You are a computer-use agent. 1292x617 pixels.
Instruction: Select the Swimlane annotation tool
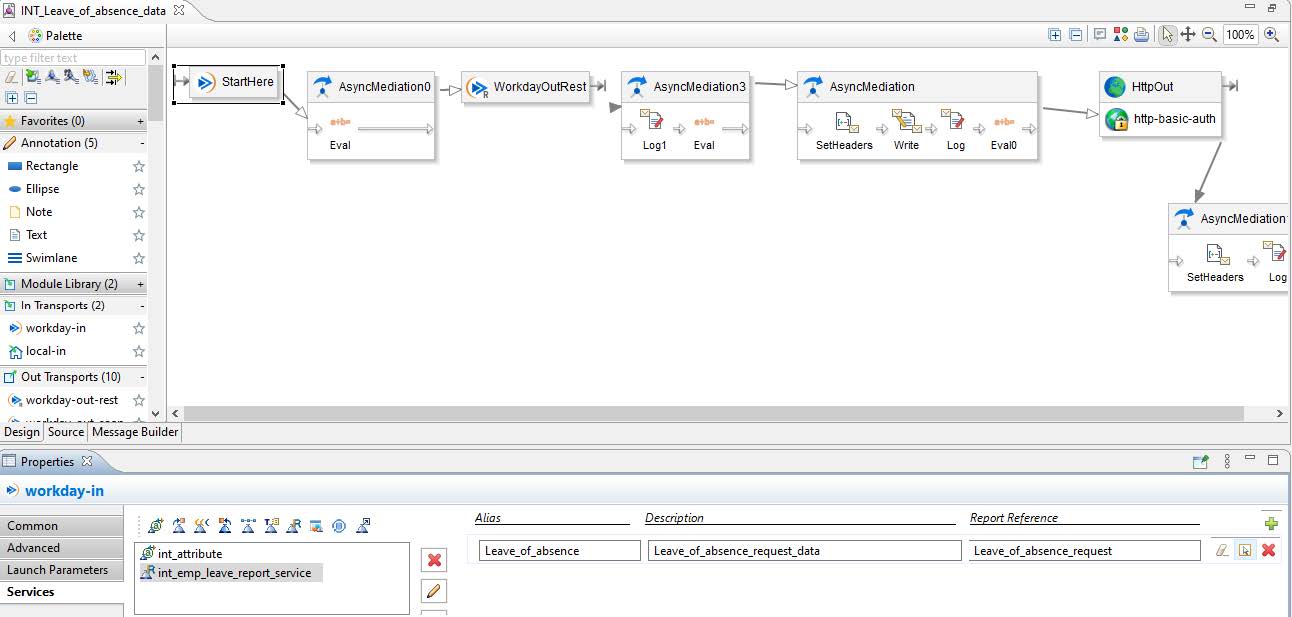pos(51,258)
